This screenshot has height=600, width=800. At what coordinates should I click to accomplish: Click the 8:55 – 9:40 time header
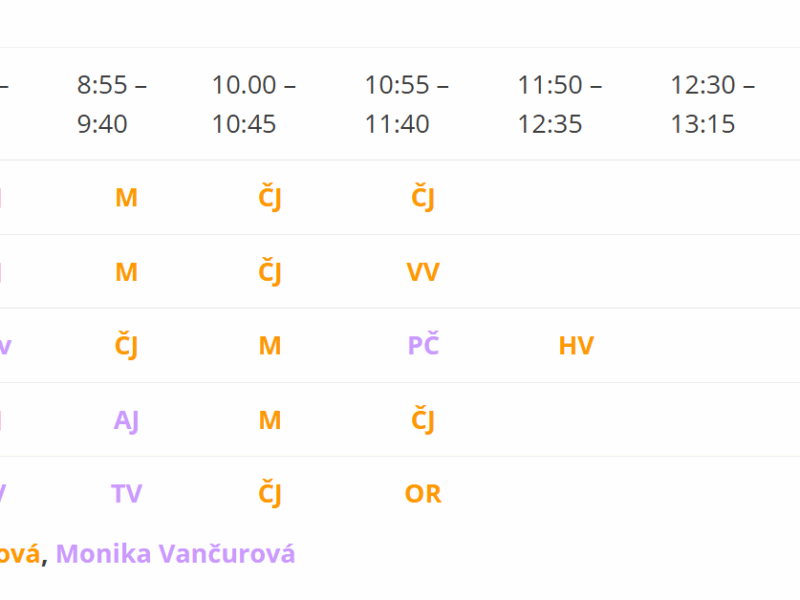tap(112, 104)
